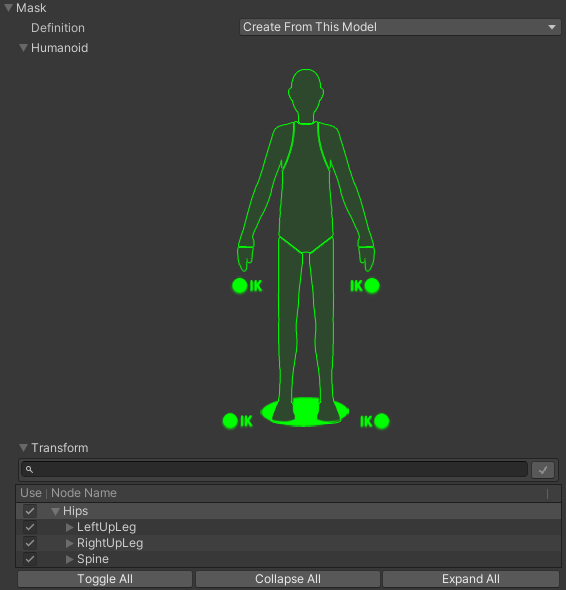Toggle the torso body part of the mask
Screen dimensions: 566x590
tap(306, 188)
